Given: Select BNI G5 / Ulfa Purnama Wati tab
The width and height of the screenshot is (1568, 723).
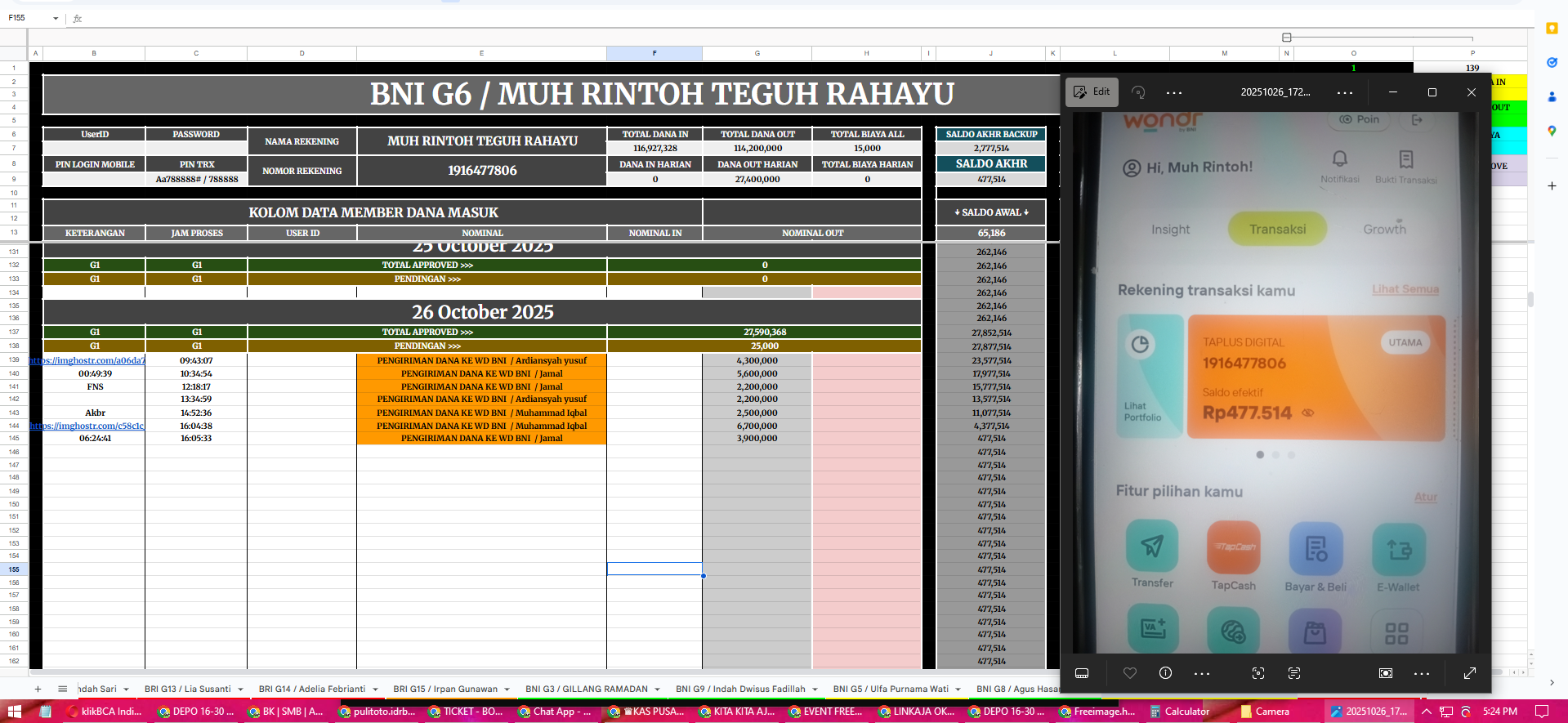Looking at the screenshot, I should tap(891, 689).
